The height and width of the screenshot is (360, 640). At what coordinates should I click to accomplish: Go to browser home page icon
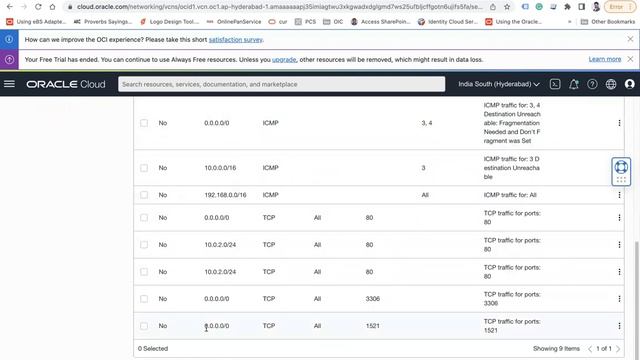[x=52, y=7]
